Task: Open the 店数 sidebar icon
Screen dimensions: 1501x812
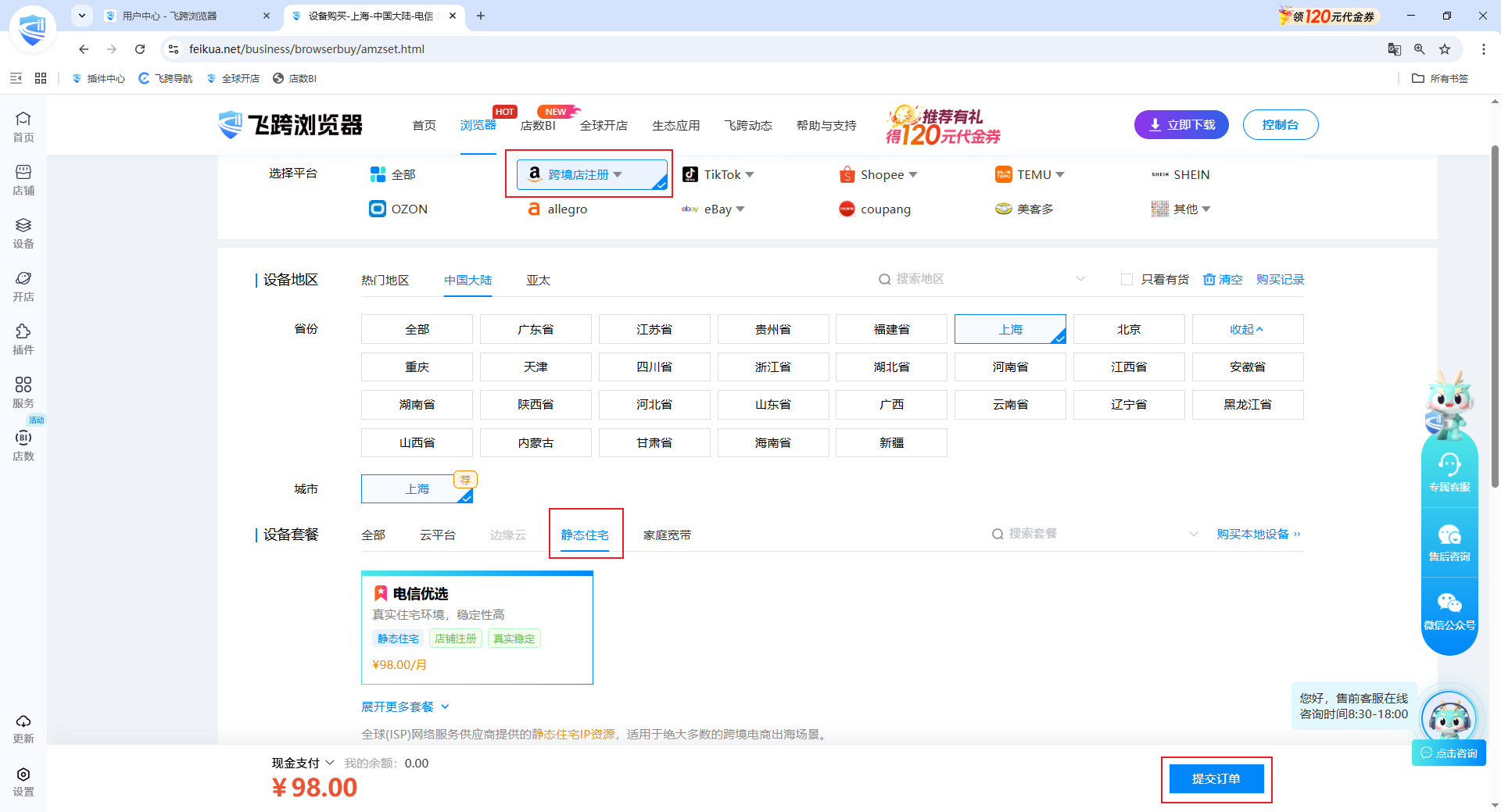Action: pos(23,445)
